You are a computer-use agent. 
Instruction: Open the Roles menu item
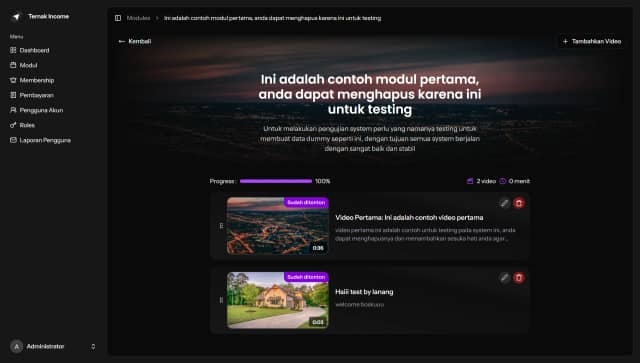22,125
